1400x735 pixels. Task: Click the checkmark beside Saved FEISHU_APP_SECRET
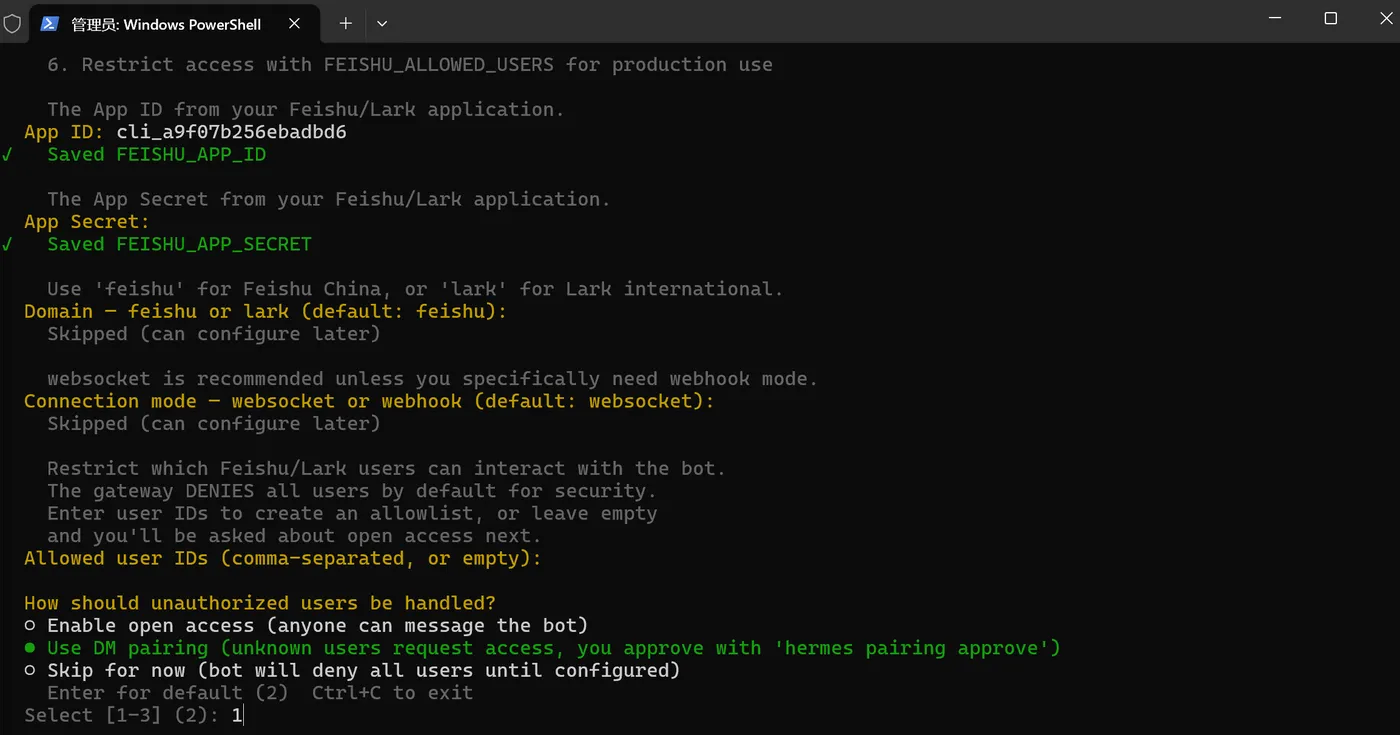[x=8, y=245]
